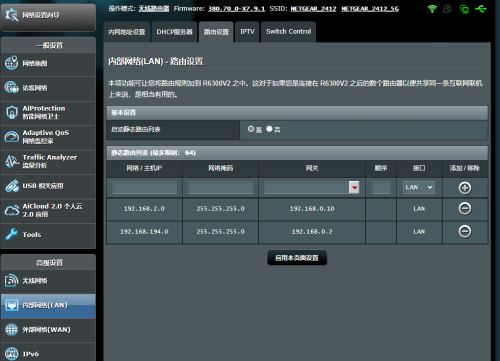500x361 pixels.
Task: Open the Switch Control tab
Action: [x=288, y=32]
